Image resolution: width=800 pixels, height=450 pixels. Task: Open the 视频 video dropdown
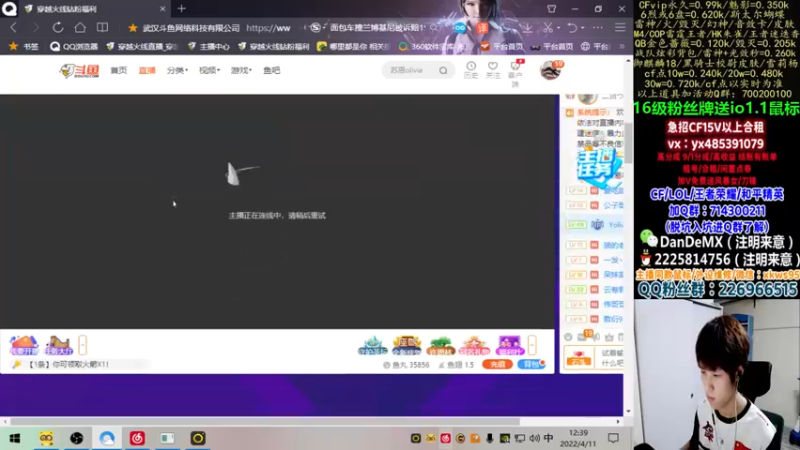210,70
